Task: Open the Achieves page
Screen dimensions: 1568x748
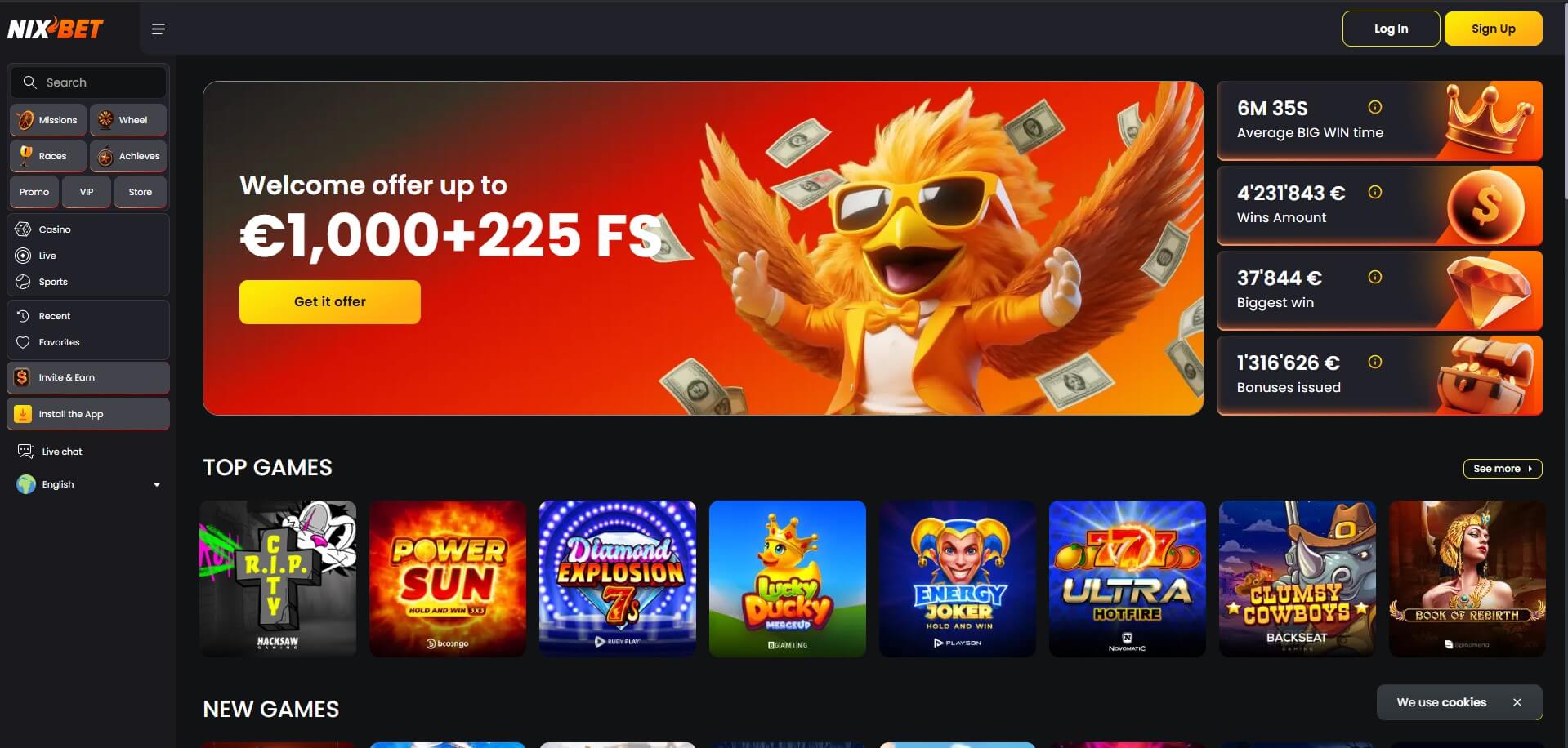Action: click(128, 156)
